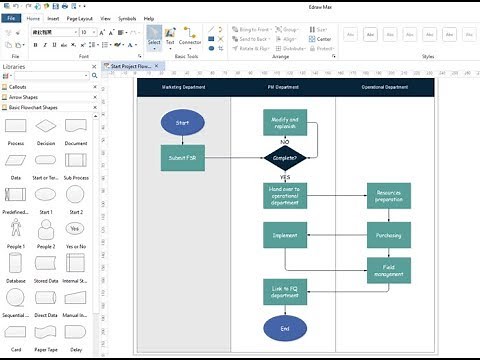Open the View ribbon tab

click(105, 19)
